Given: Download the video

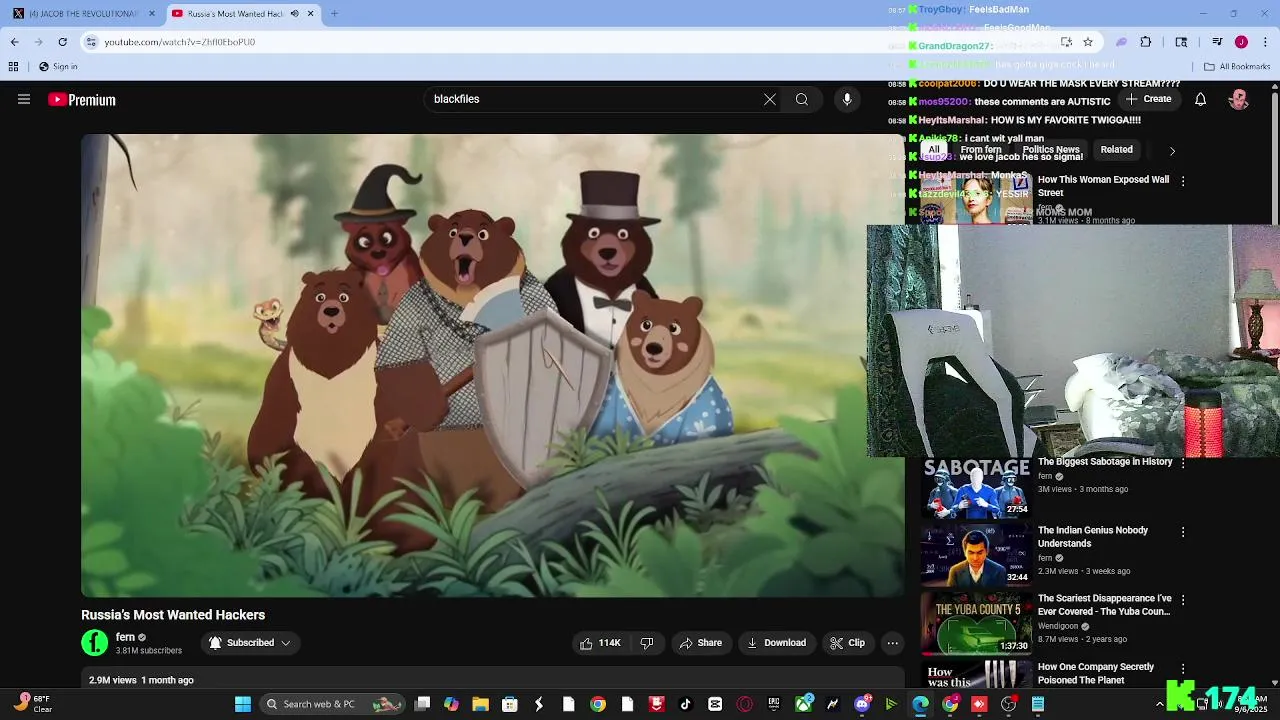Looking at the screenshot, I should click(776, 643).
